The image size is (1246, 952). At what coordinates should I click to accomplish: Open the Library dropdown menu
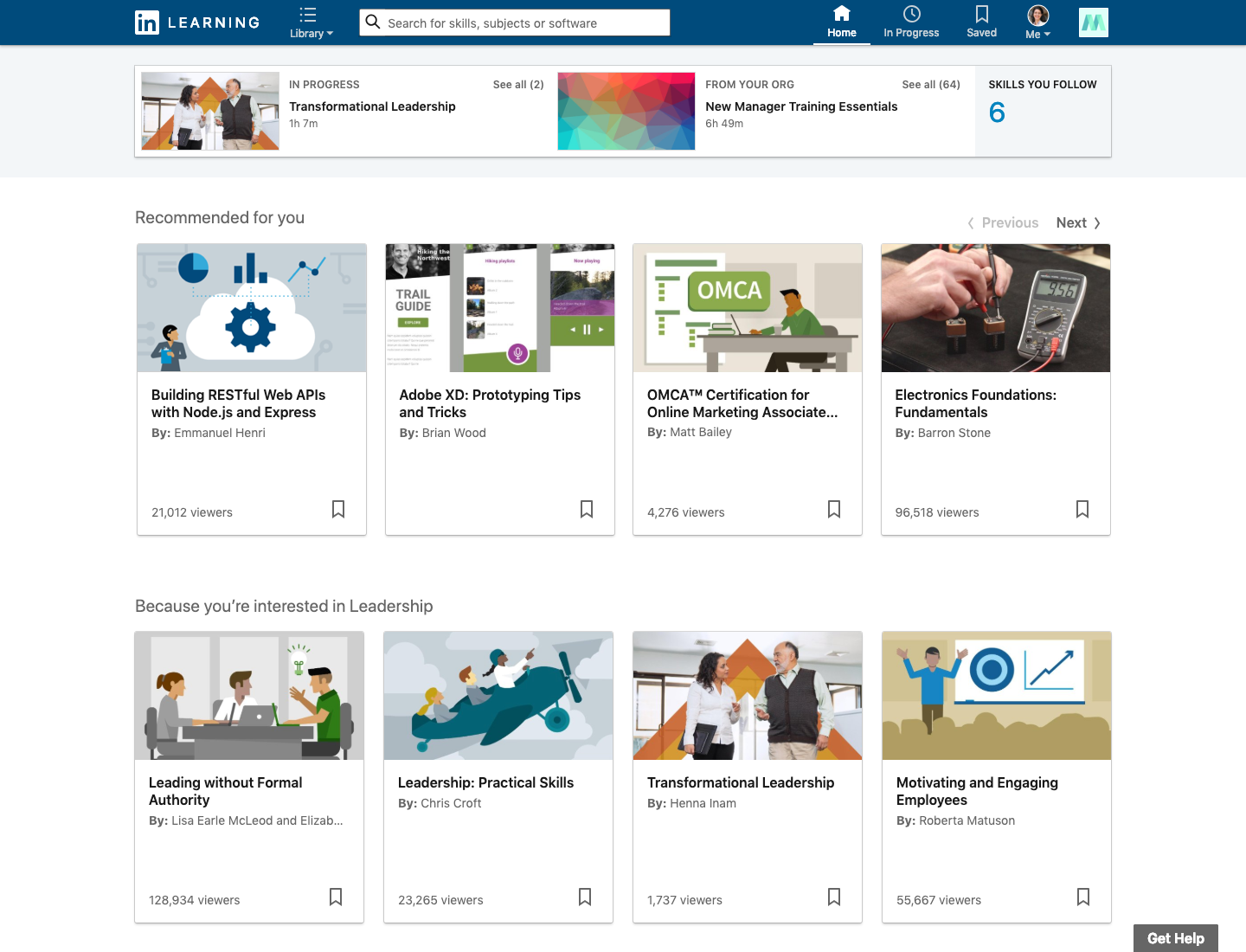pos(311,33)
